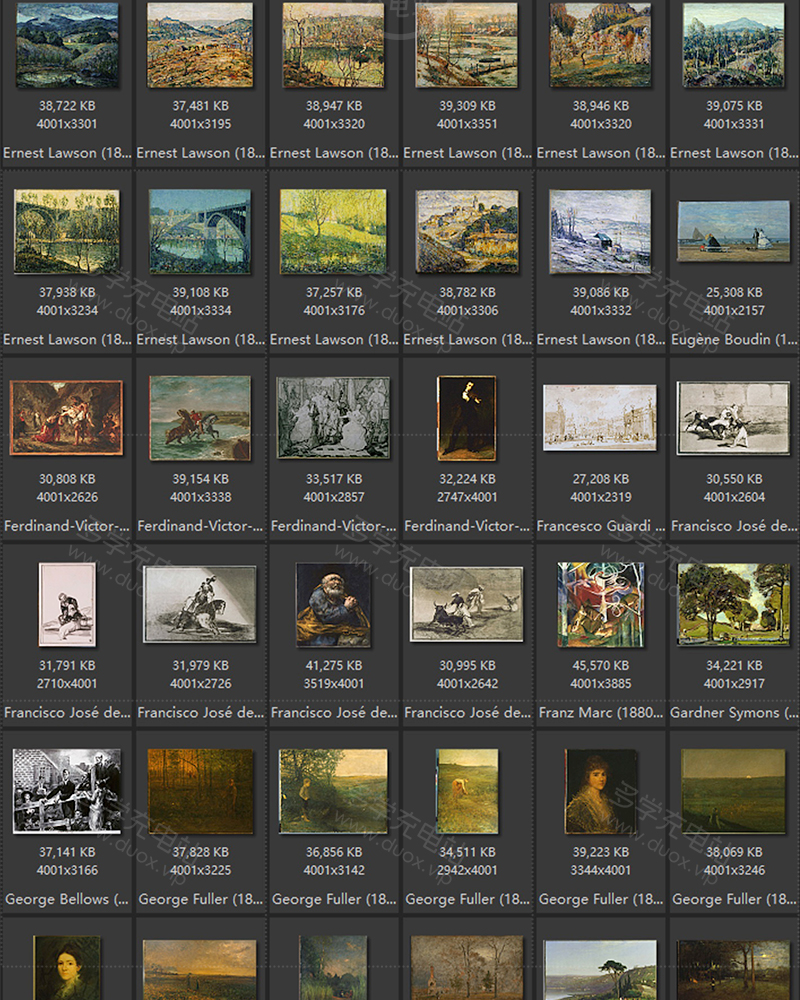The height and width of the screenshot is (1000, 800).
Task: Open the Delacroix grayscale sketch, 33,517 KB
Action: [333, 417]
